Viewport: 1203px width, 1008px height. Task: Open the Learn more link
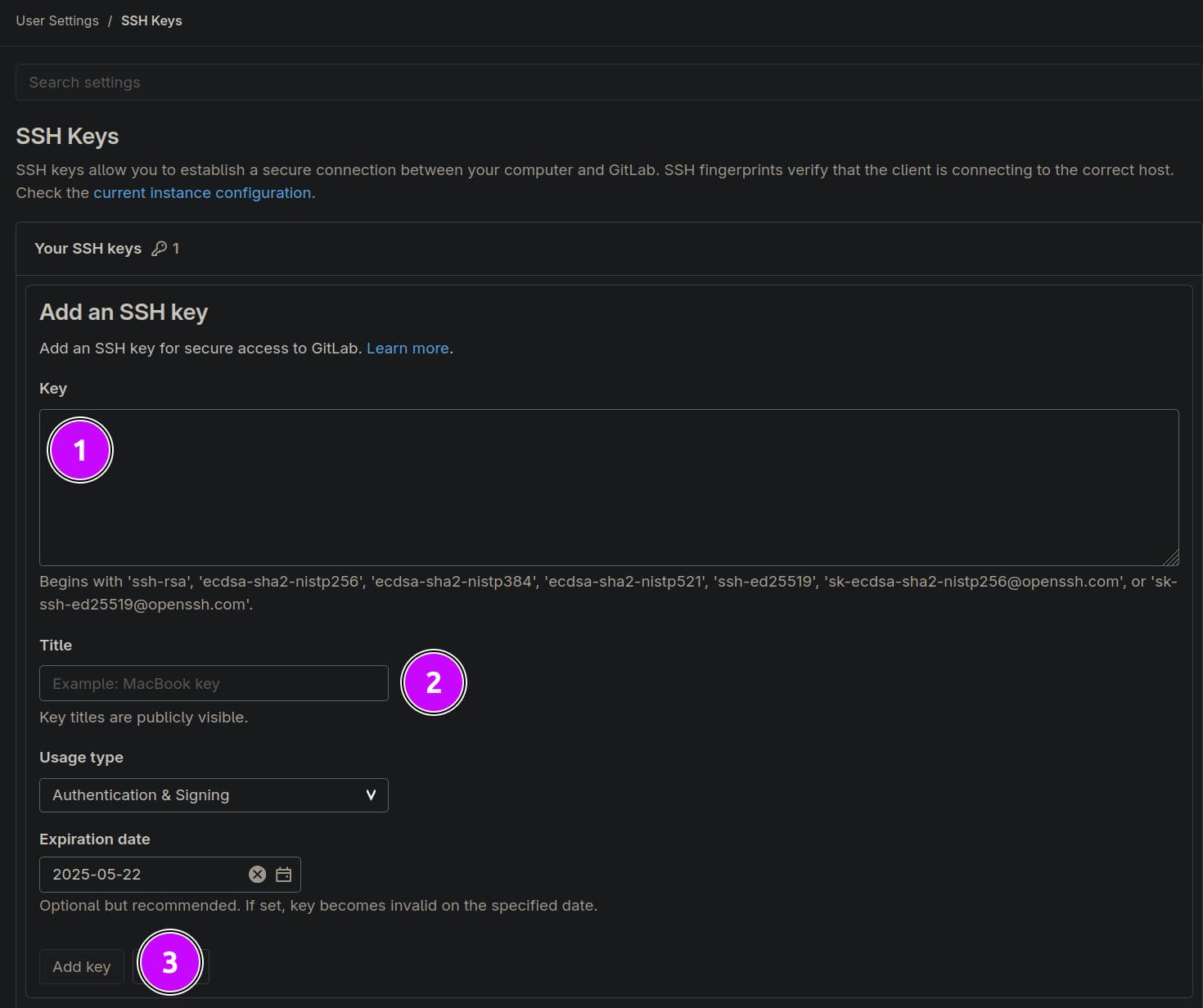tap(408, 349)
